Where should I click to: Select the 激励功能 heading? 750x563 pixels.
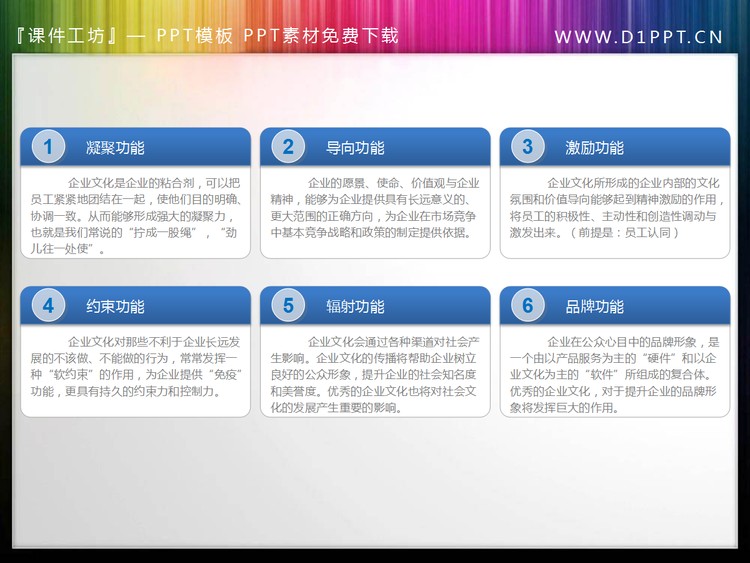pyautogui.click(x=595, y=148)
